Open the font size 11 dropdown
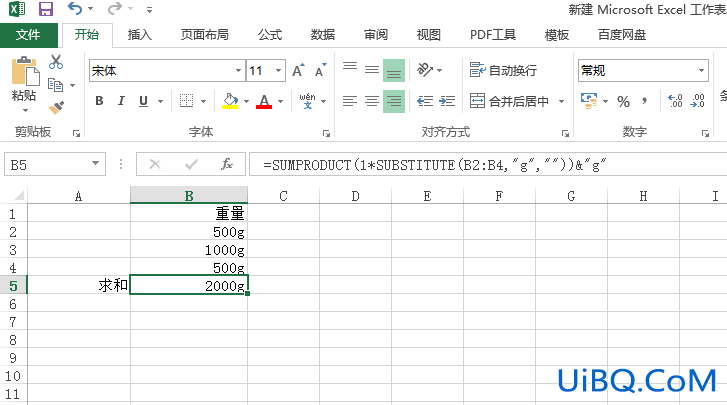 (278, 71)
